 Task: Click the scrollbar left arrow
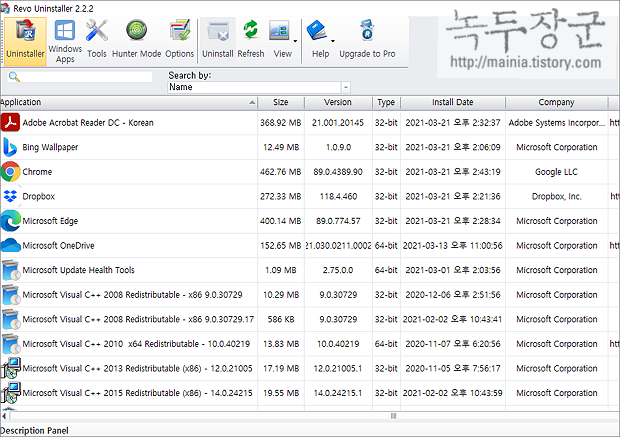click(4, 416)
